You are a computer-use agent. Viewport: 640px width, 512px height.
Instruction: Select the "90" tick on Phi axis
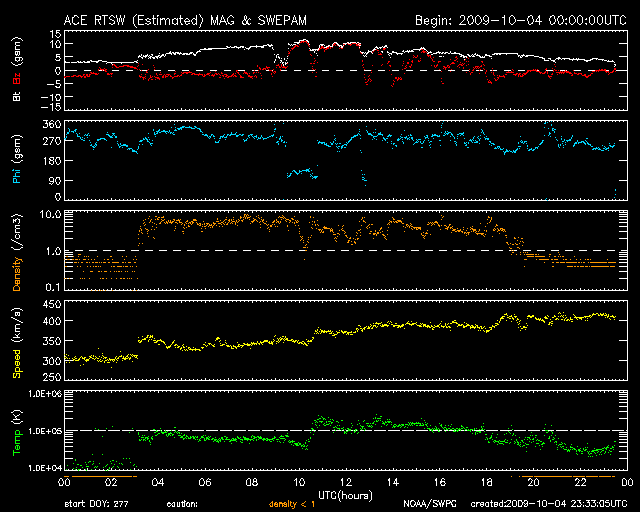(x=56, y=180)
